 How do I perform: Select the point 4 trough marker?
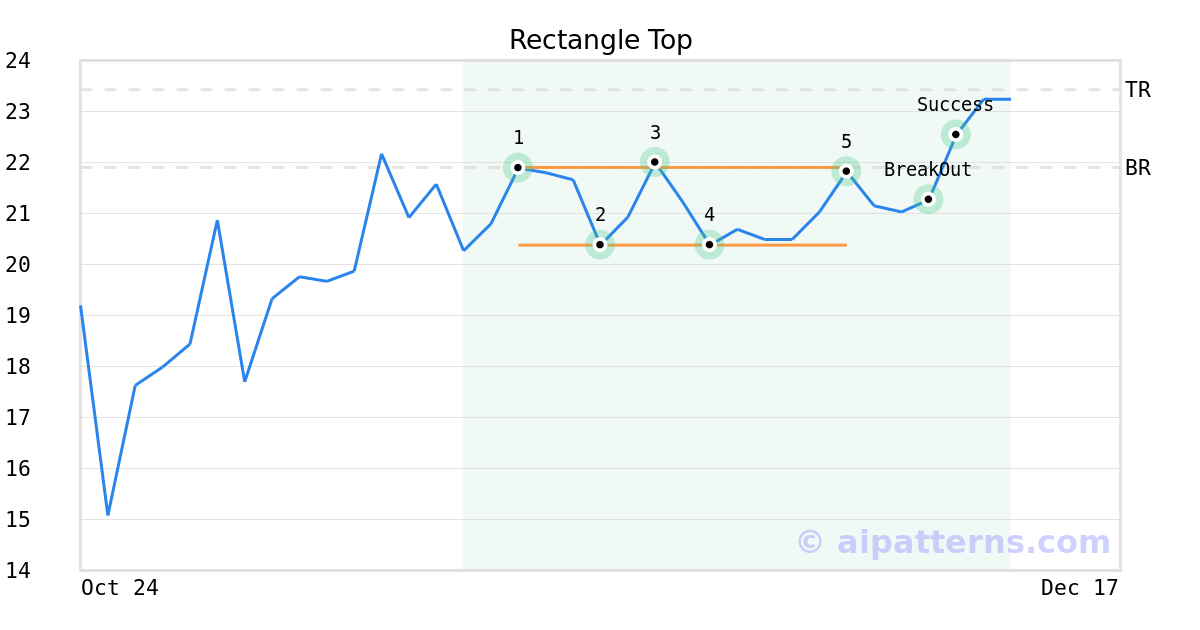(x=709, y=244)
